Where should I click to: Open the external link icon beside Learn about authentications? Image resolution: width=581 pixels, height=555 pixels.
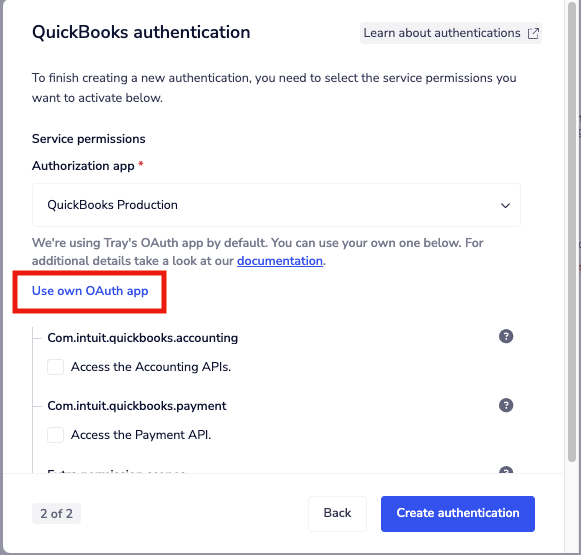tap(533, 33)
